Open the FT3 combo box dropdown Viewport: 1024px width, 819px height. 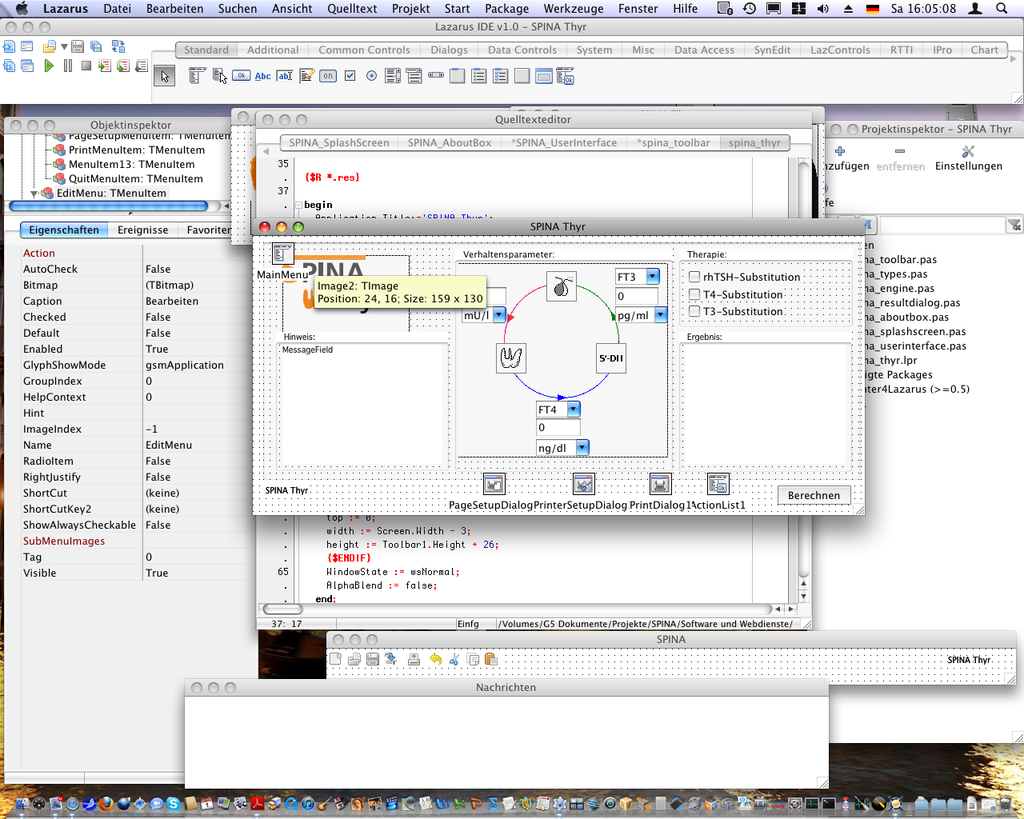pyautogui.click(x=652, y=276)
